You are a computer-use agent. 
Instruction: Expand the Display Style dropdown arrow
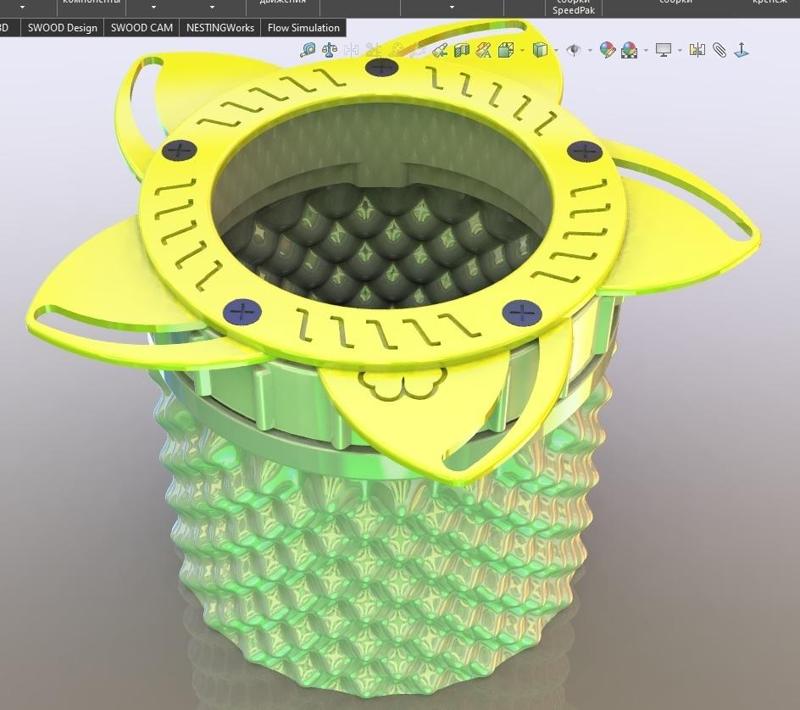coord(556,50)
